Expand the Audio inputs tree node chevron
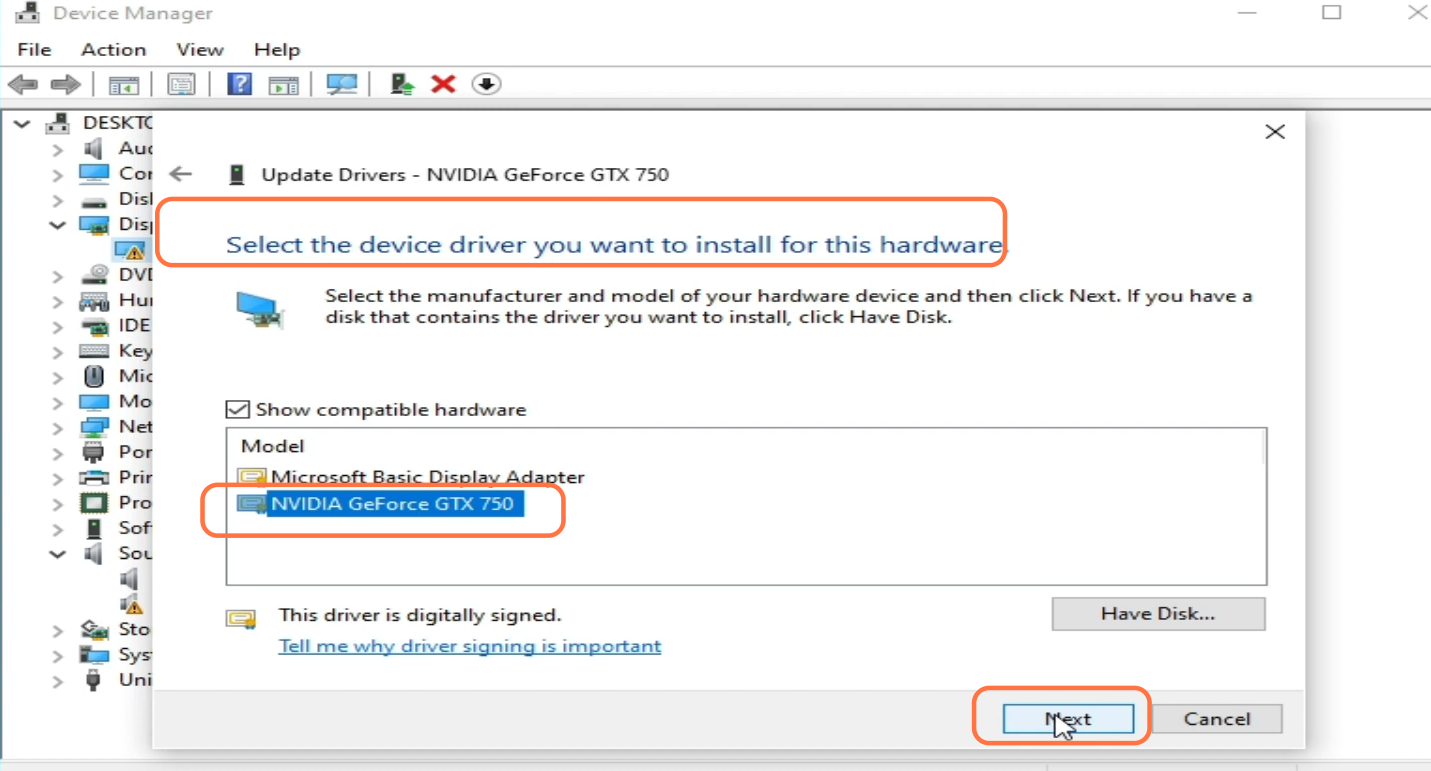 [58, 149]
